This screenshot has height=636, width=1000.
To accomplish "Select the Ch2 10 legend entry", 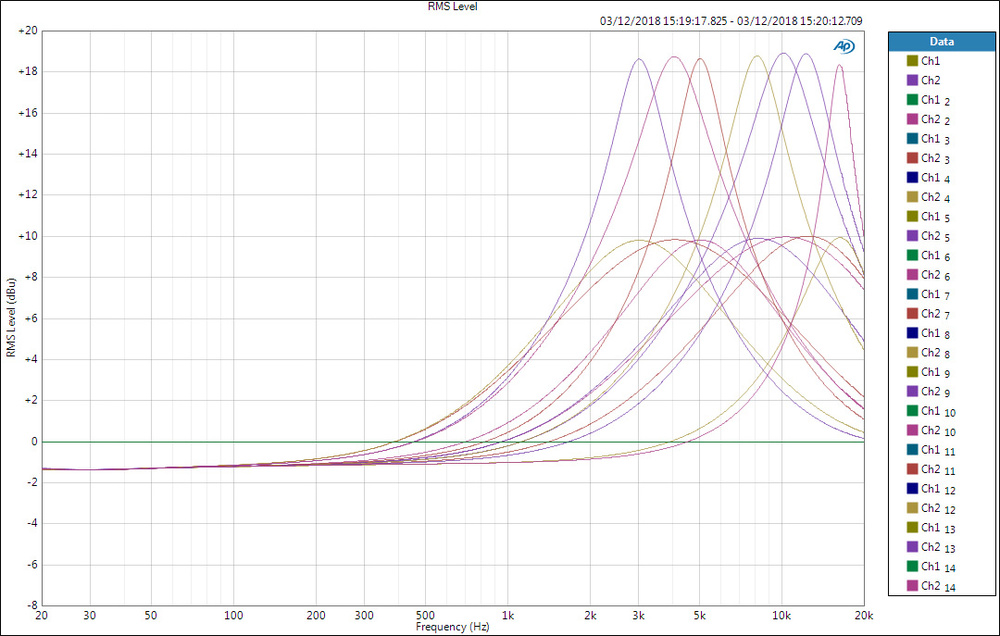I will [x=935, y=431].
